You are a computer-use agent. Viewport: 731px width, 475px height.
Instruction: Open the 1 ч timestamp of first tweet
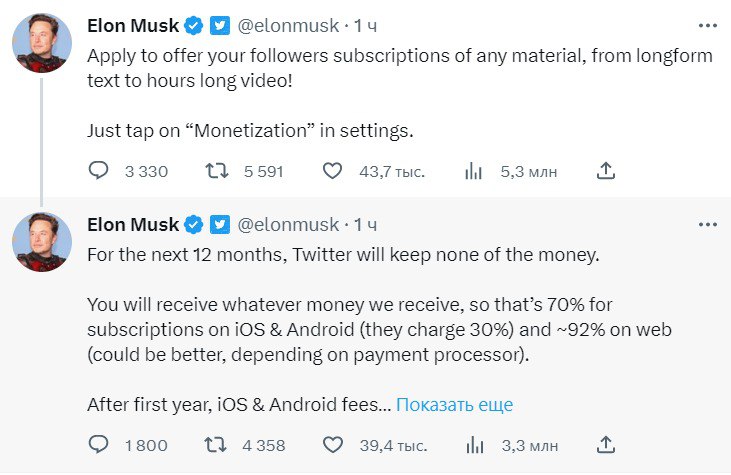[366, 25]
